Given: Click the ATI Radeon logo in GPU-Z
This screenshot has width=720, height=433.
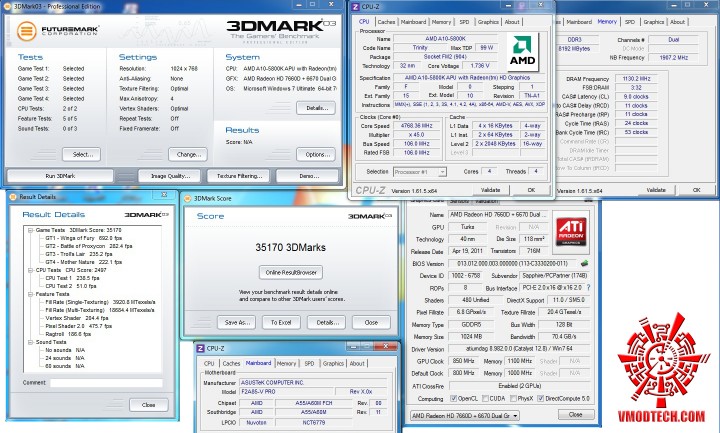Looking at the screenshot, I should click(x=571, y=232).
